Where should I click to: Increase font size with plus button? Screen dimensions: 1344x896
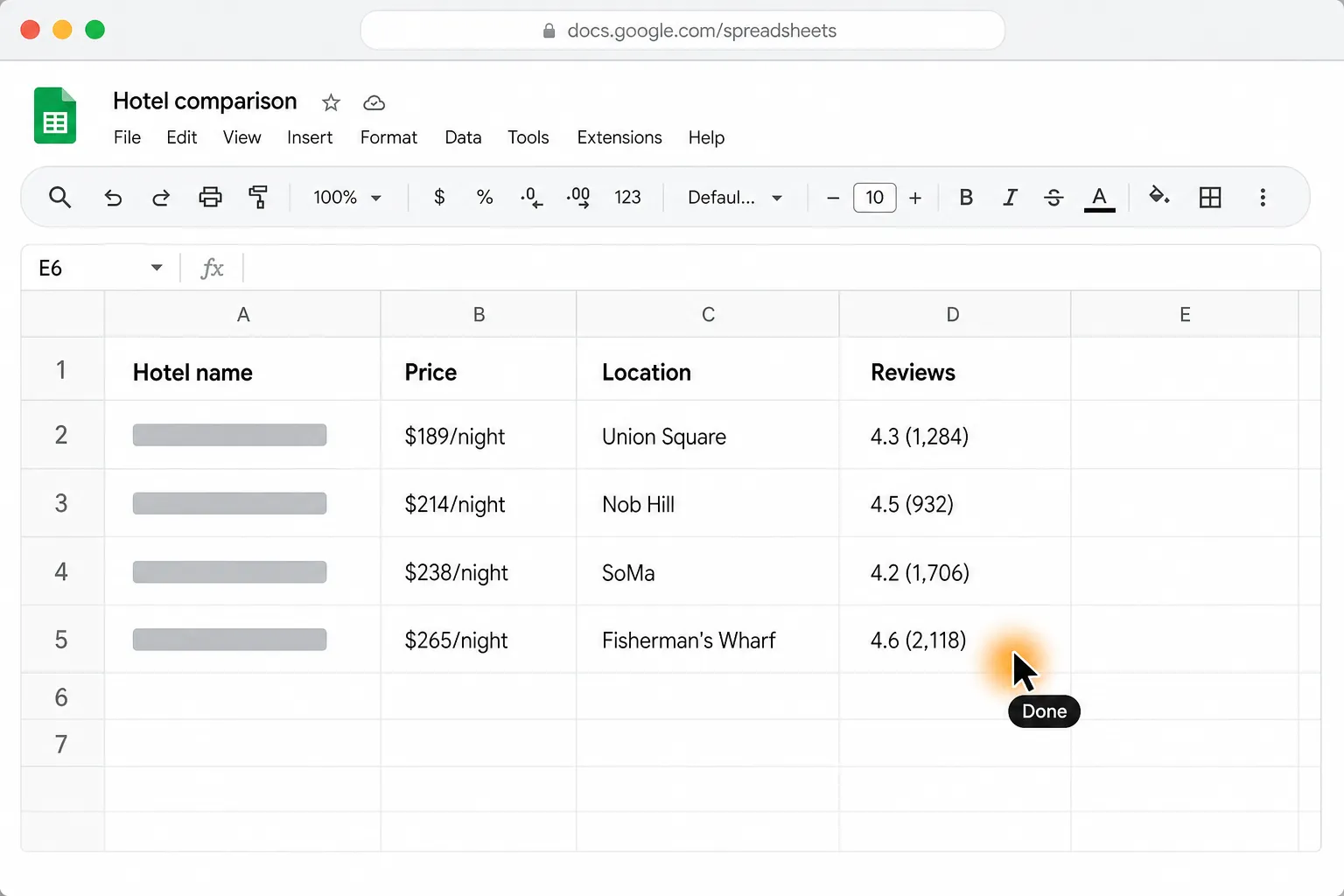pos(915,198)
